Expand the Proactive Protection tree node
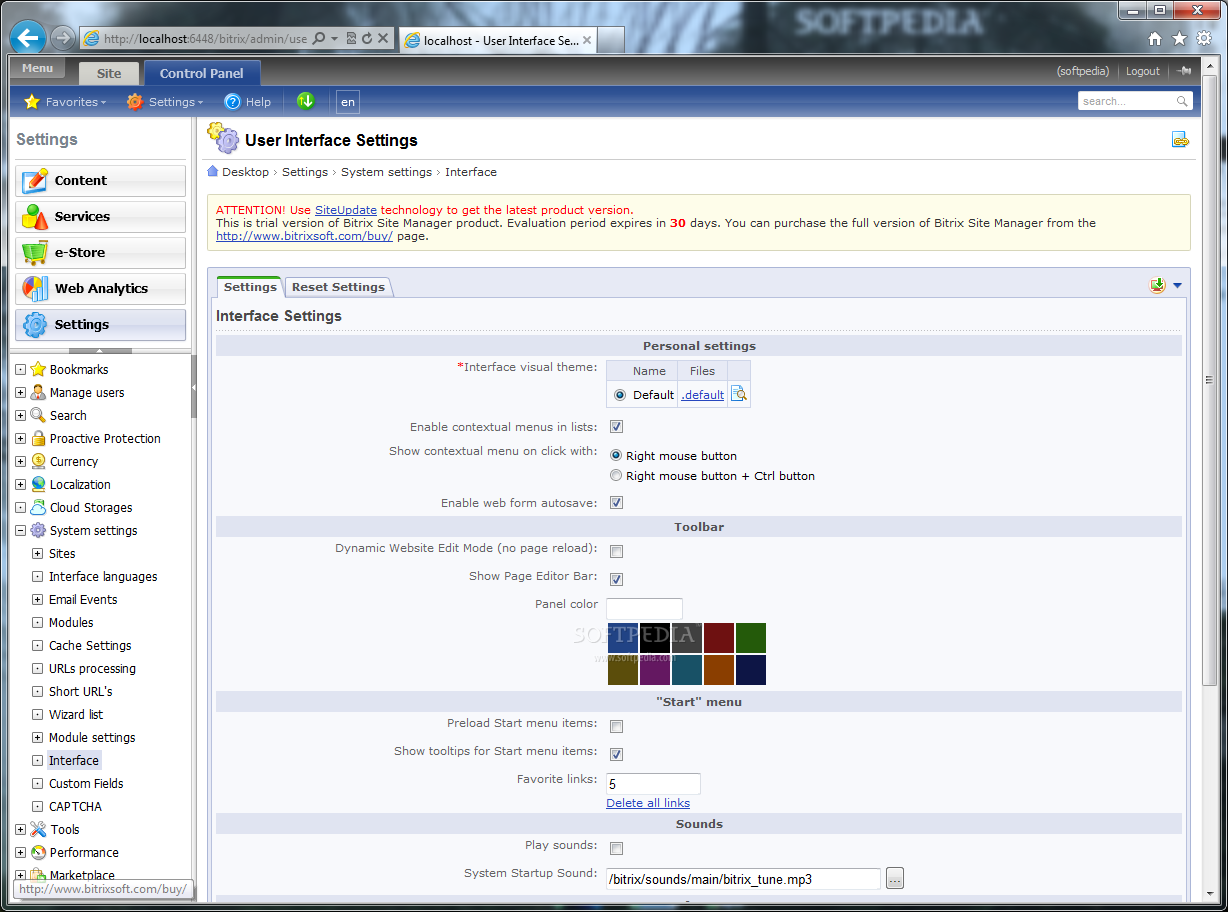 [20, 439]
